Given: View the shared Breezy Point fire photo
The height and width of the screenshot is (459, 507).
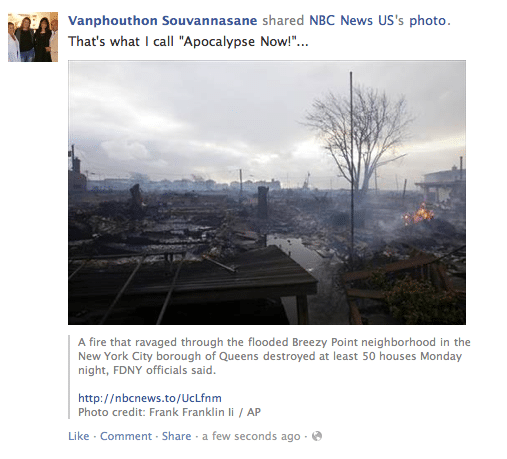Looking at the screenshot, I should [x=267, y=192].
